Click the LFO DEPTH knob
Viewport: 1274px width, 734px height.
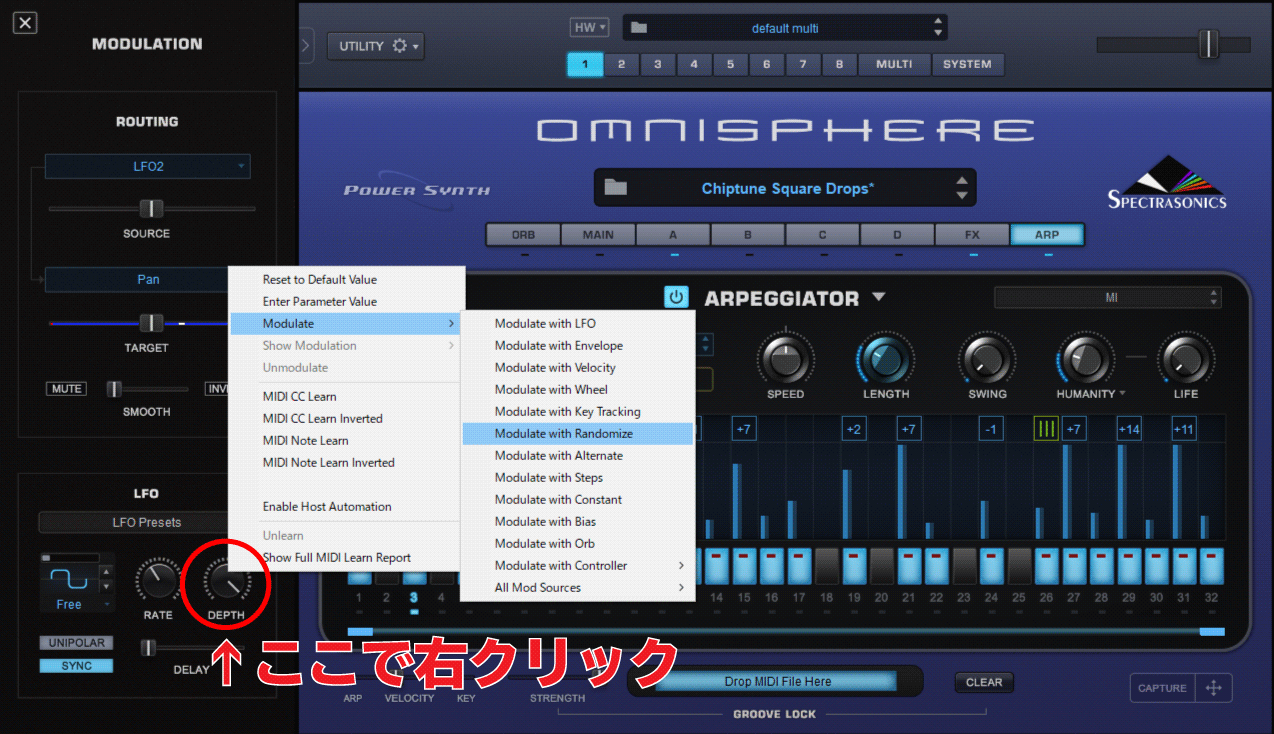(x=226, y=579)
